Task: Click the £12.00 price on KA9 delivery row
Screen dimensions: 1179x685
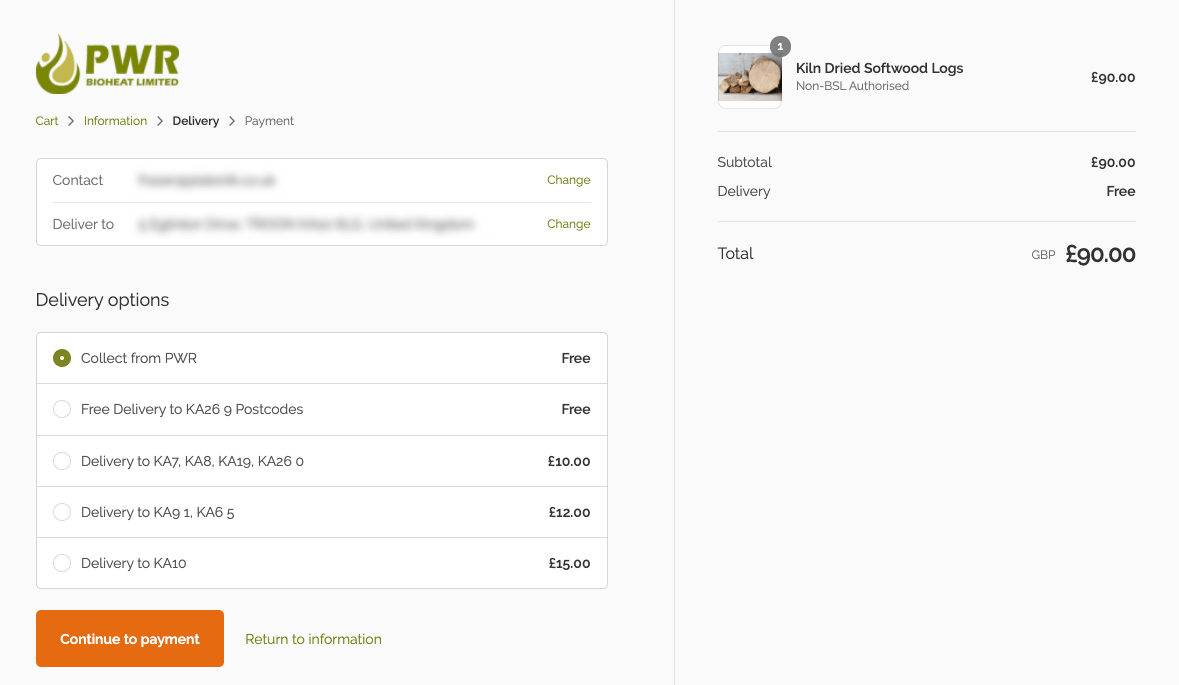Action: [569, 512]
